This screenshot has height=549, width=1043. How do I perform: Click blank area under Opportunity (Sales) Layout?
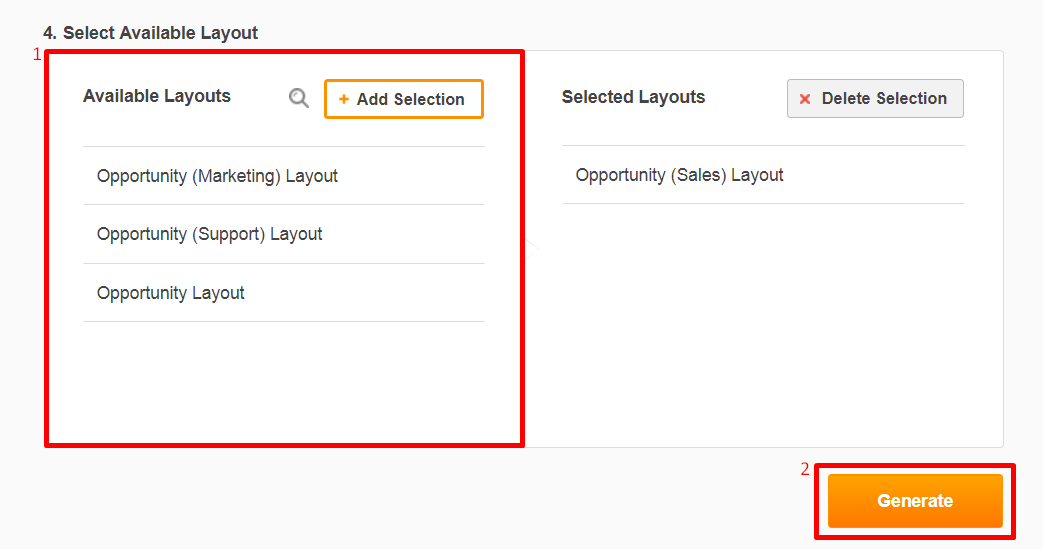[x=763, y=325]
